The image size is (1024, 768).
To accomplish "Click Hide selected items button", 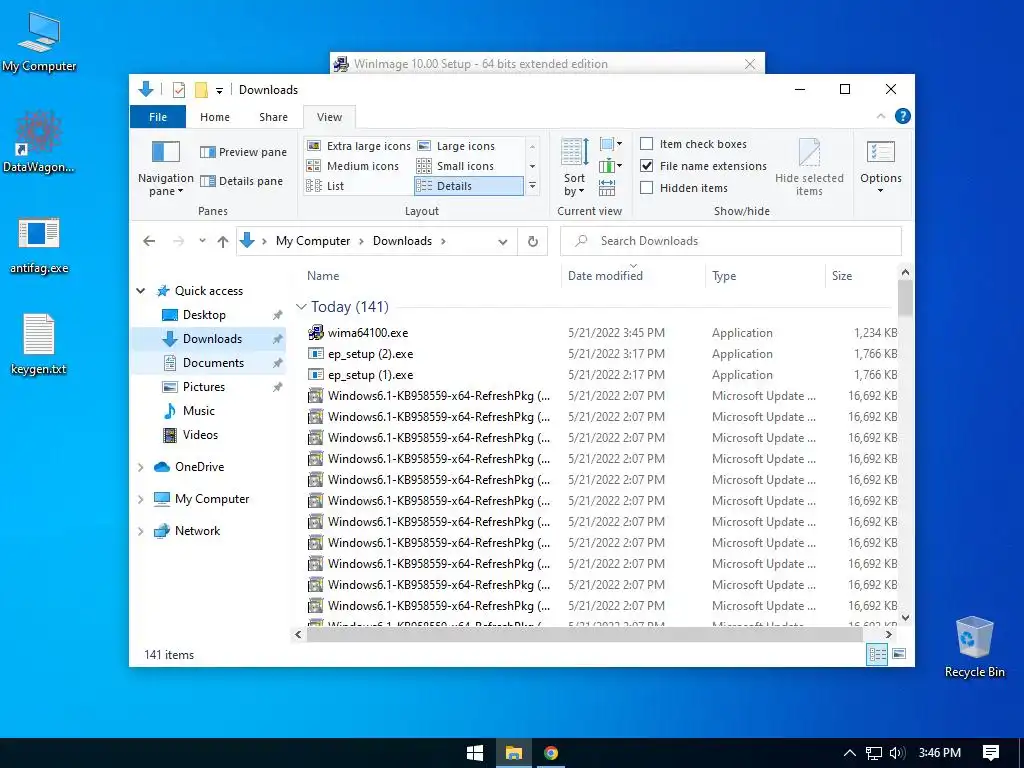I will click(x=809, y=167).
